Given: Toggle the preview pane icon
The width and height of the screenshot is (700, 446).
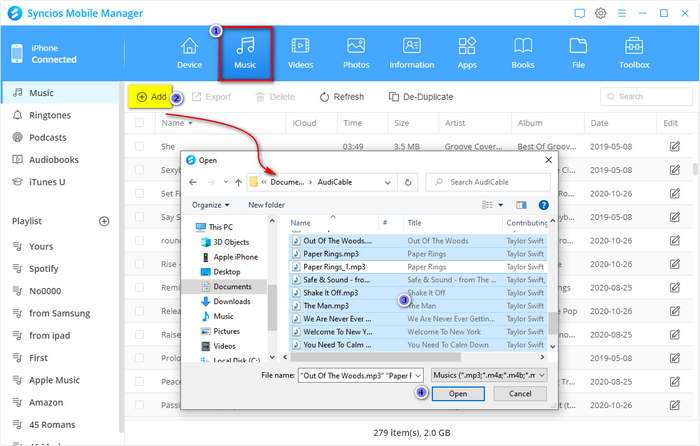Looking at the screenshot, I should 521,205.
